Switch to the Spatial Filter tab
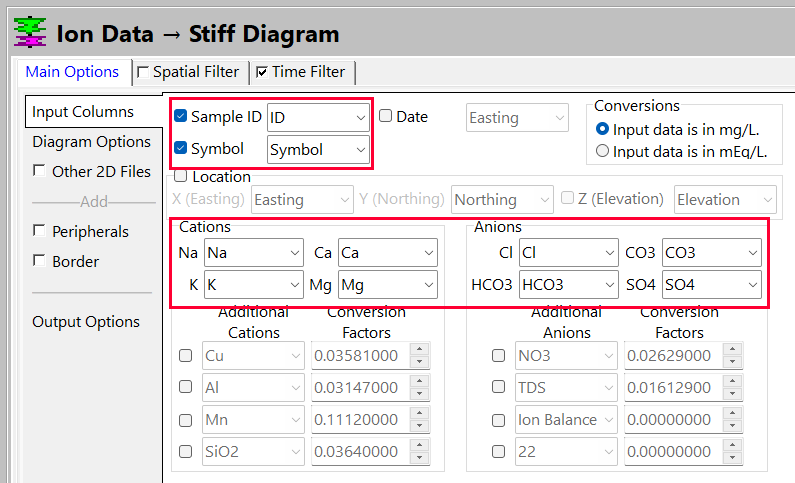This screenshot has height=483, width=795. pyautogui.click(x=188, y=72)
